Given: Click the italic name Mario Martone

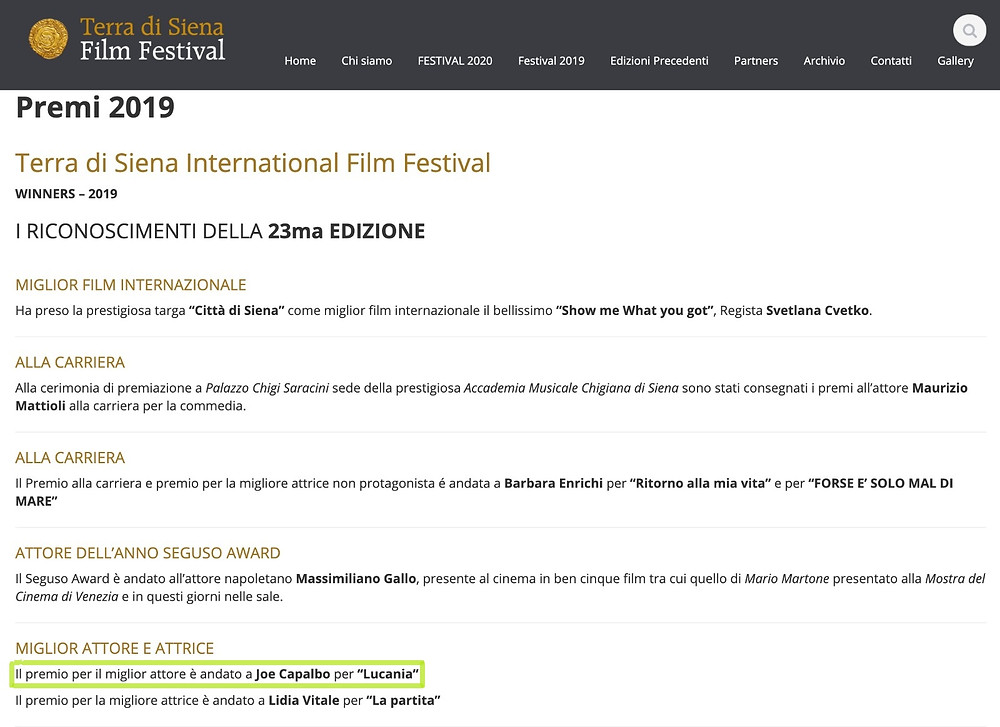Looking at the screenshot, I should 787,579.
